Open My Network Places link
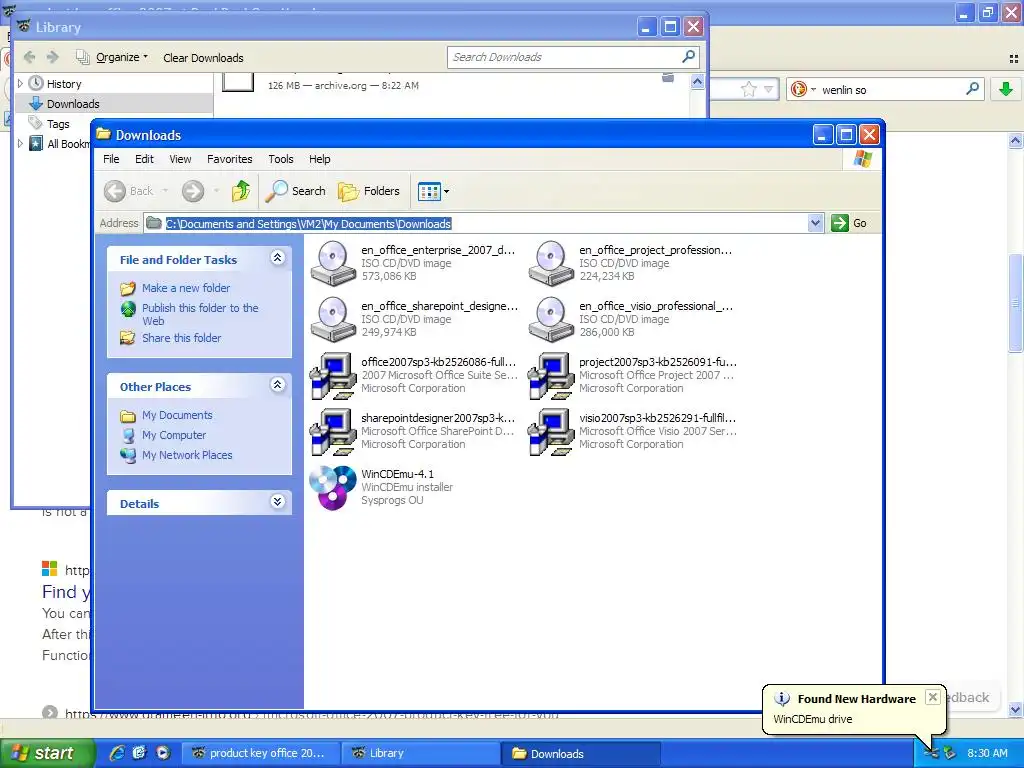The height and width of the screenshot is (768, 1024). [x=187, y=455]
